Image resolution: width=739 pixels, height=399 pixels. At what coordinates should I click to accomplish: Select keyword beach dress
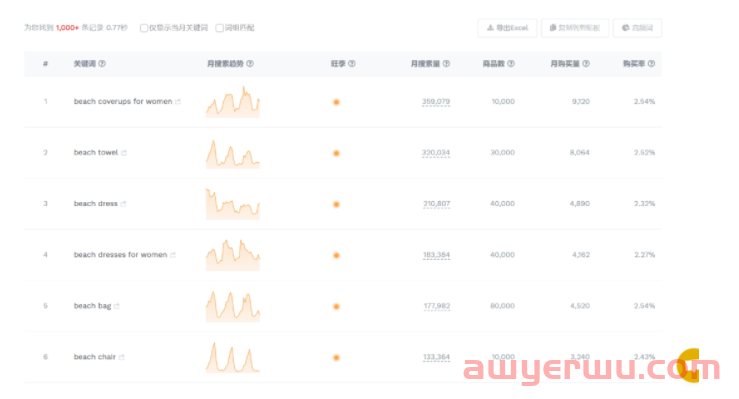tap(96, 204)
